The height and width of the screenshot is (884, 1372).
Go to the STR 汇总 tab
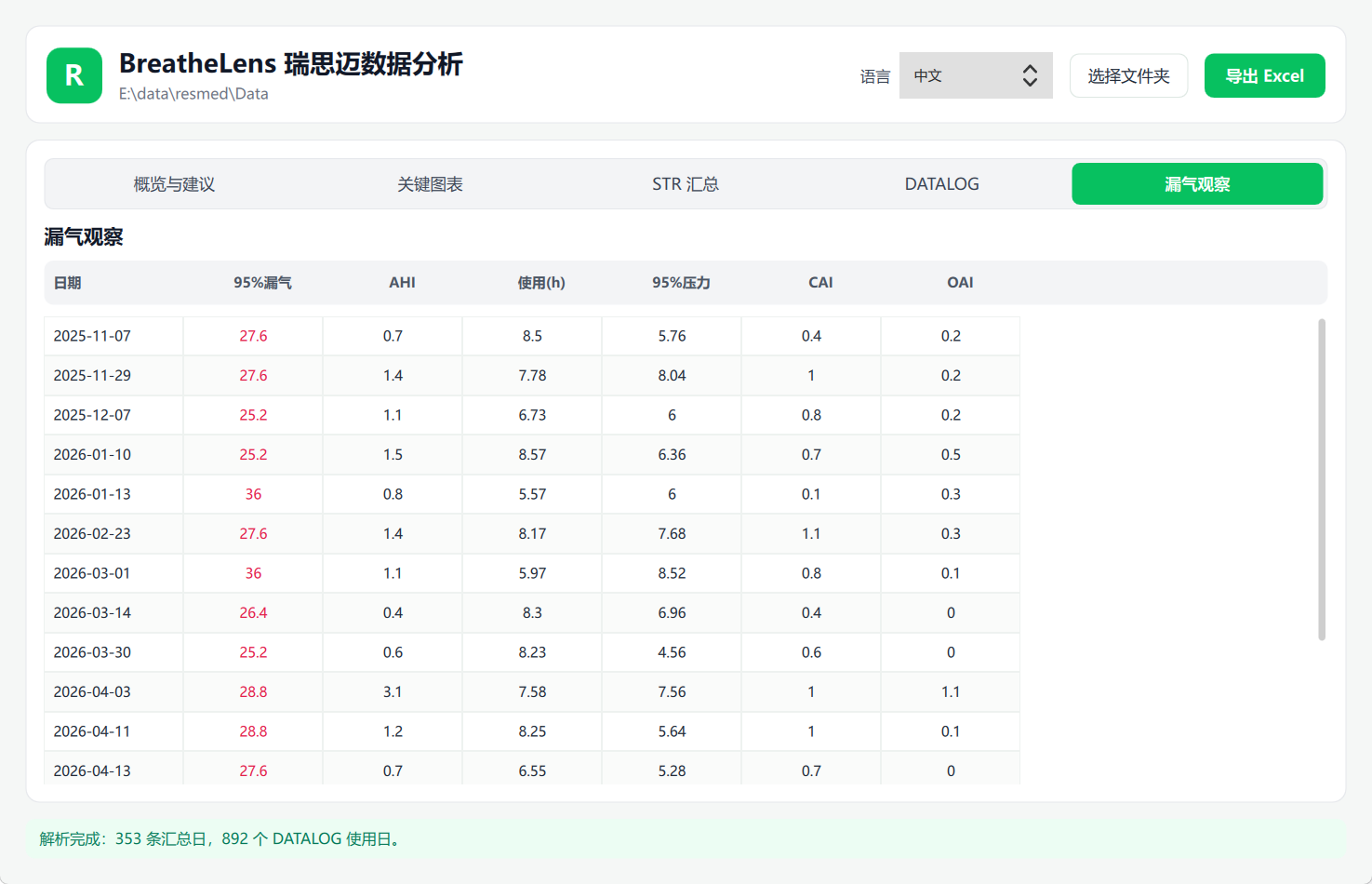686,184
